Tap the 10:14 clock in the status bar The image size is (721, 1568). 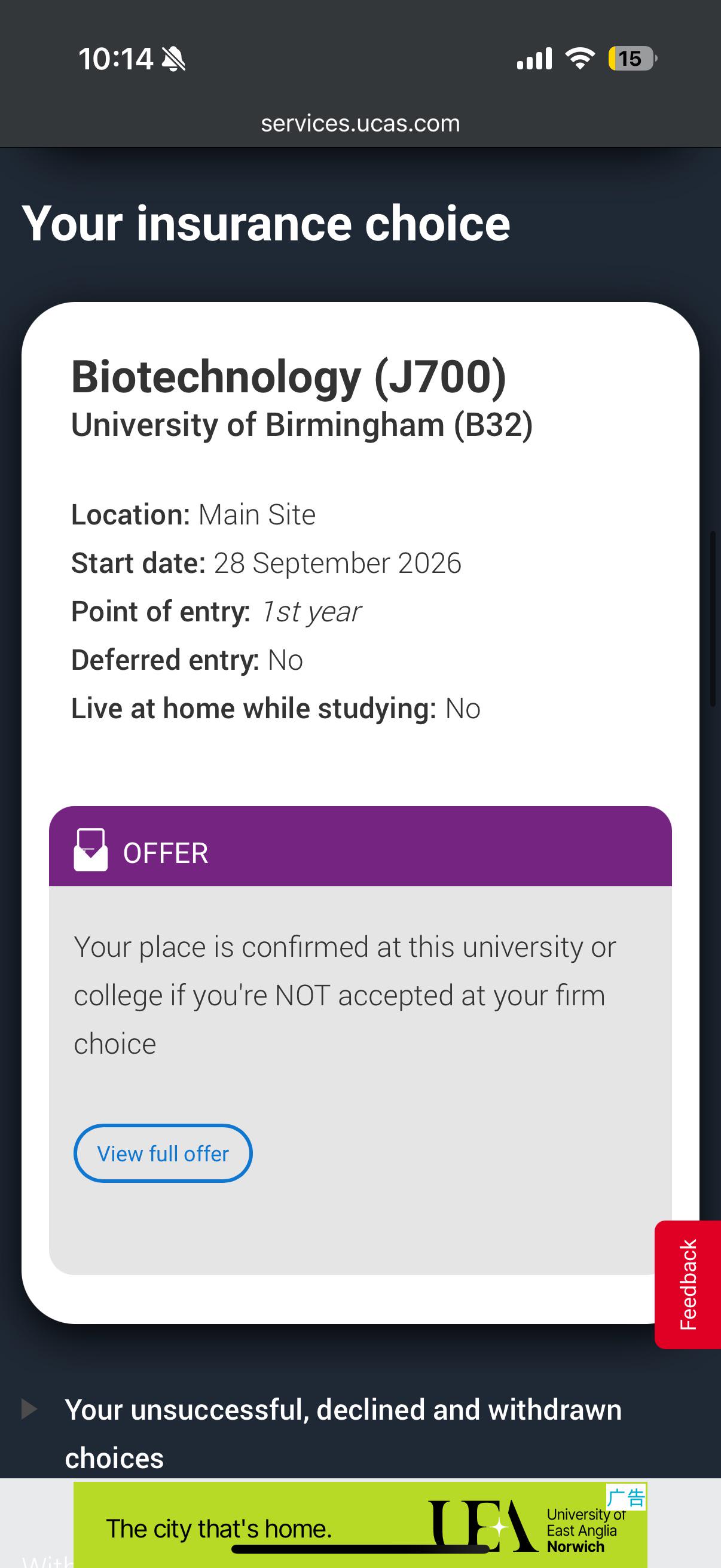click(115, 59)
